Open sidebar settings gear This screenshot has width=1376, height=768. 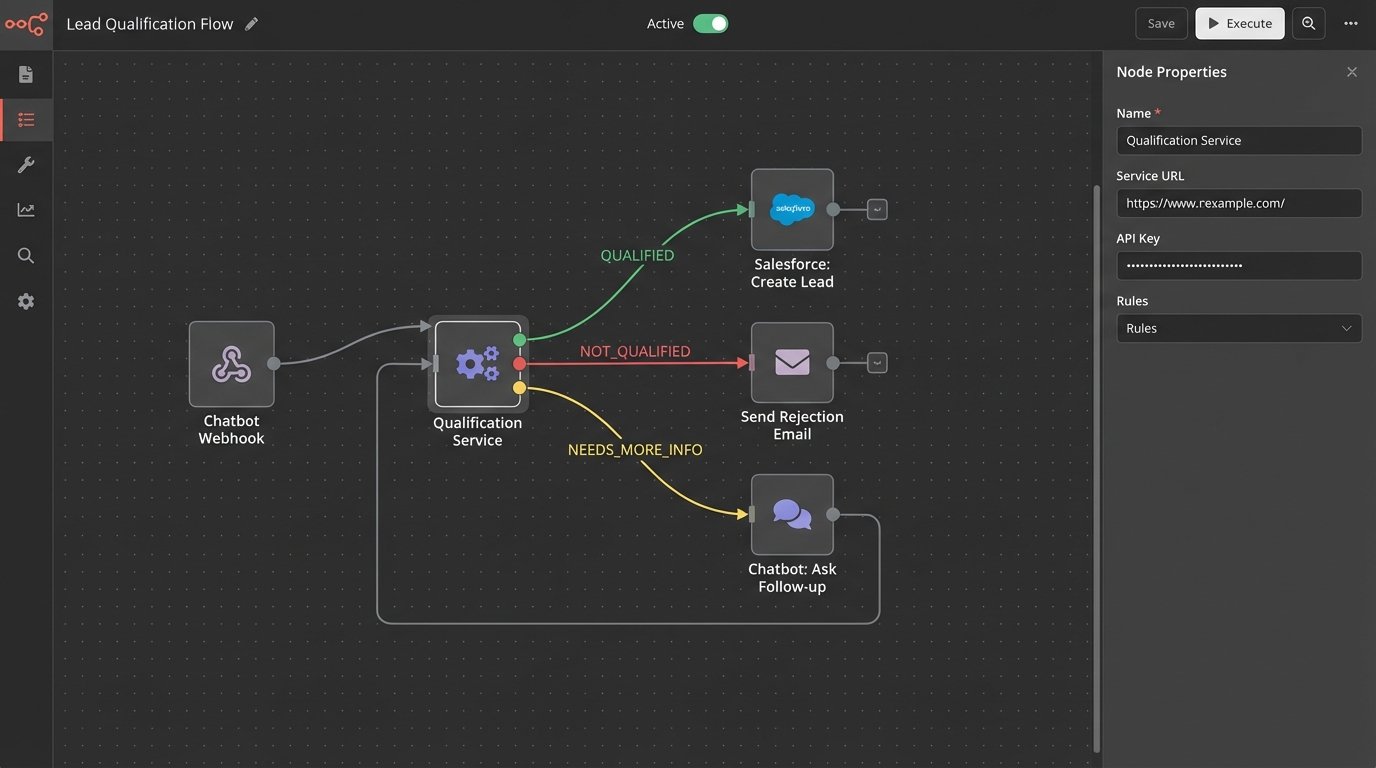[26, 300]
